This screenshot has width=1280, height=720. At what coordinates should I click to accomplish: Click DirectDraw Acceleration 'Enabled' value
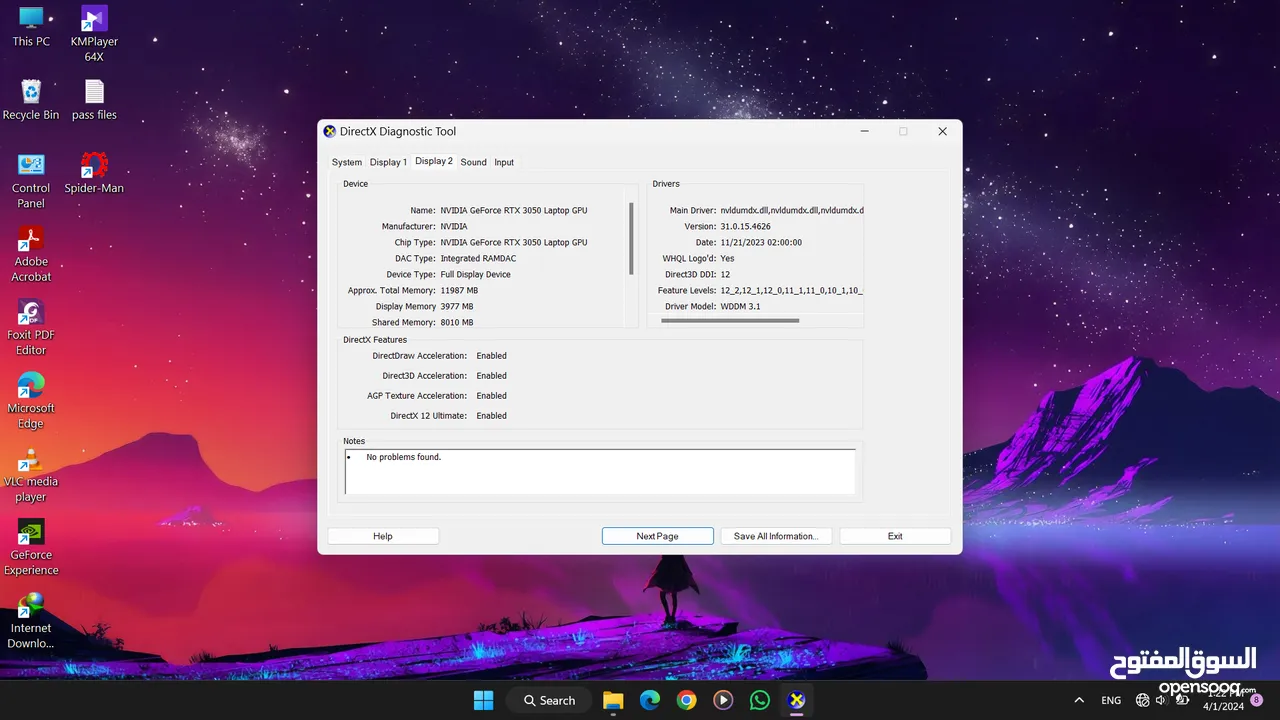491,356
